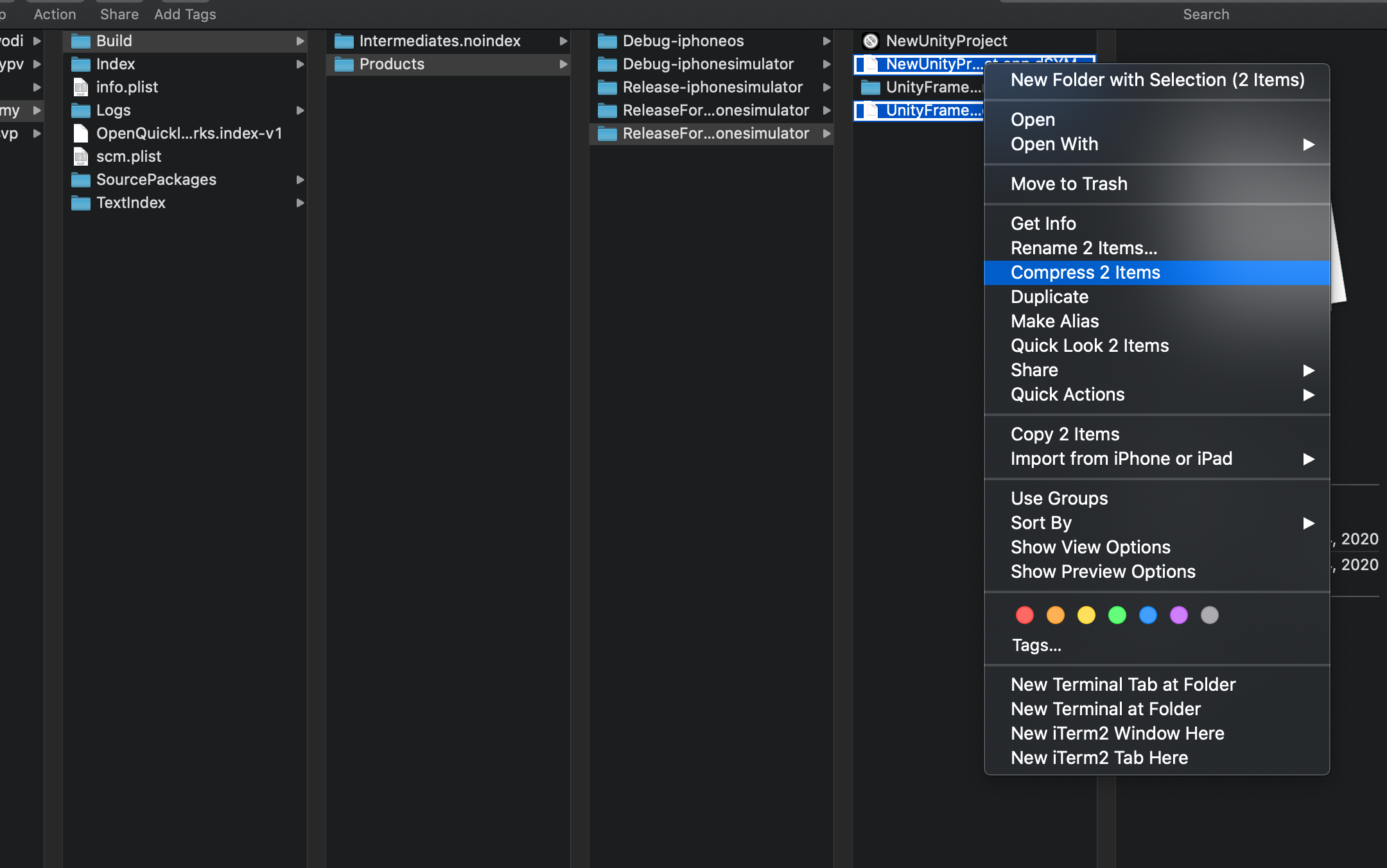Select Move to Trash
The image size is (1387, 868).
[x=1069, y=184]
